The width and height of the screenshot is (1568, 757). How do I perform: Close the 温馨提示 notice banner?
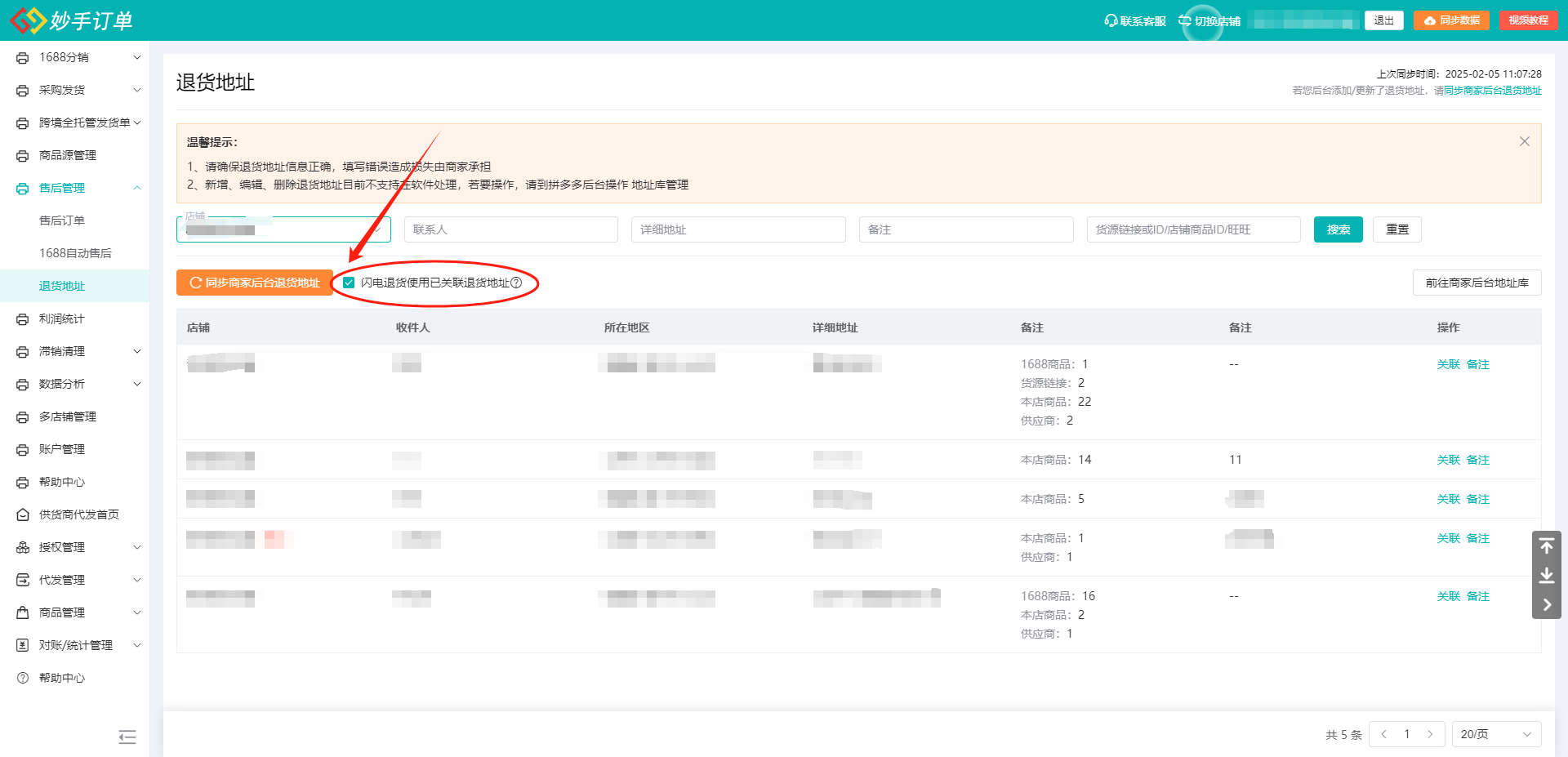pos(1524,141)
